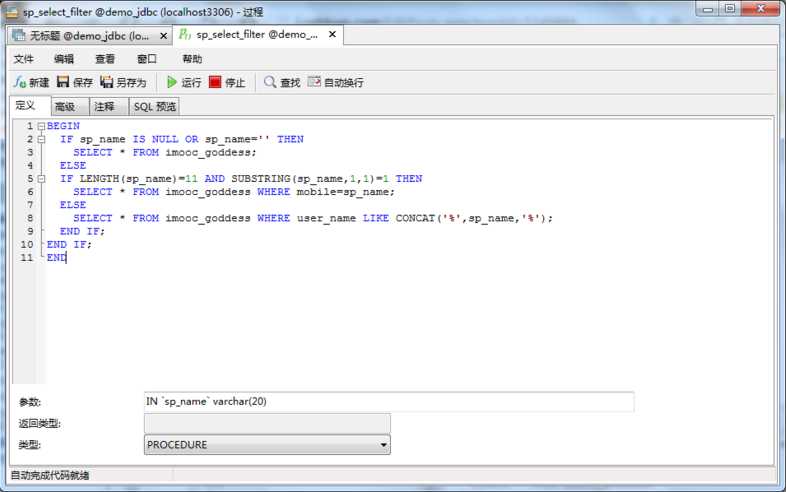Viewport: 786px width, 492px height.
Task: Close the 无标题 @demo_jdbc tab
Action: click(163, 36)
